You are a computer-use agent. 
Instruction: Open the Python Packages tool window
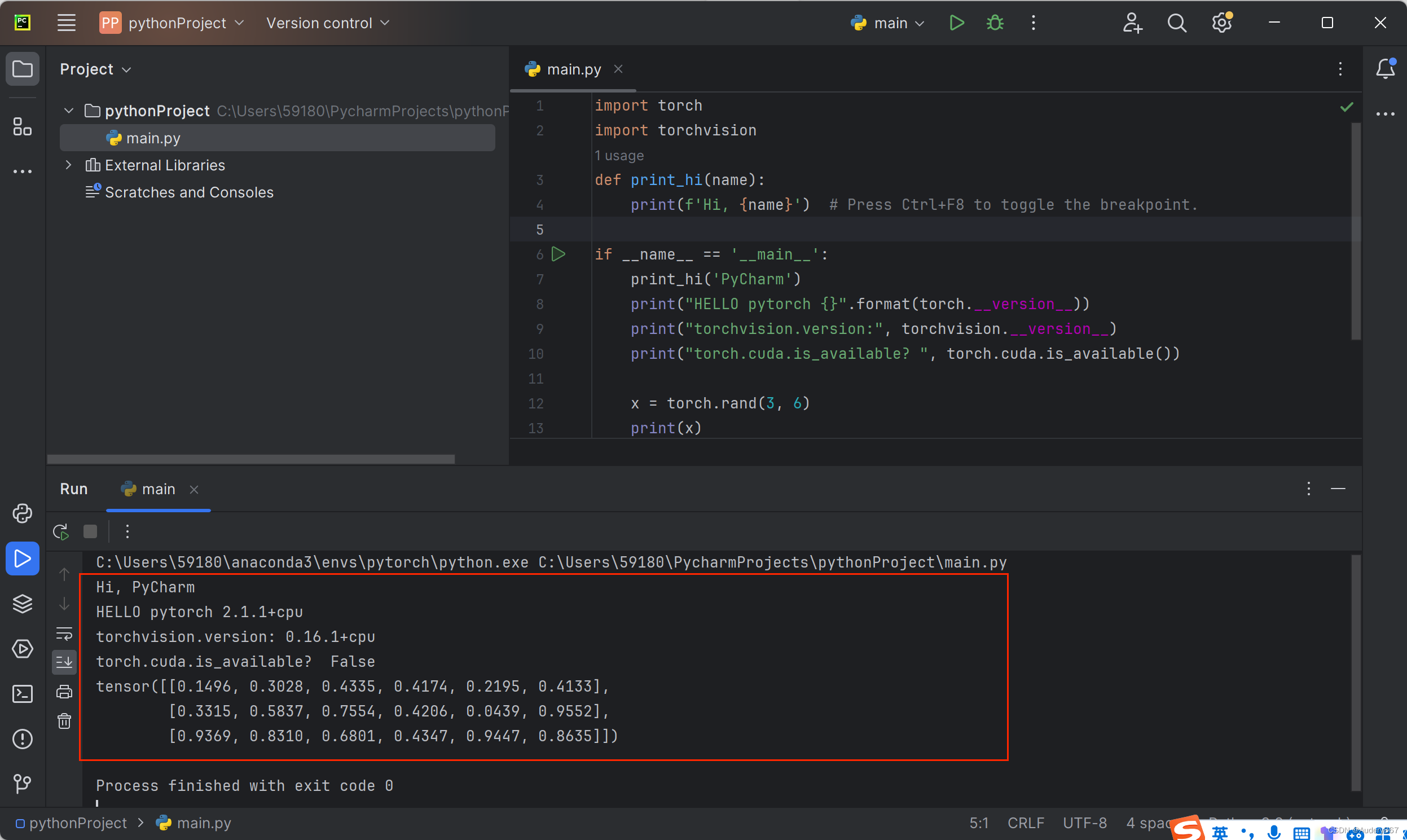23,604
